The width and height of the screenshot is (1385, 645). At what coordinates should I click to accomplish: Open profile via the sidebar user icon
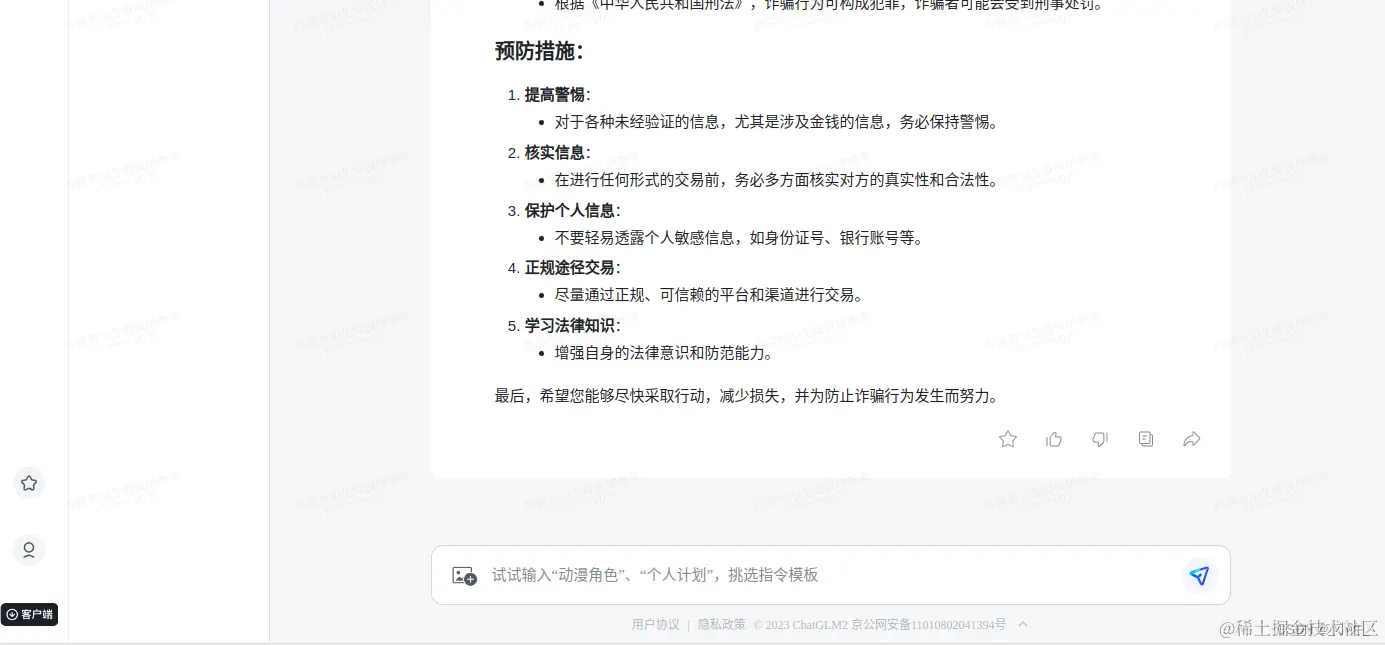(x=28, y=550)
